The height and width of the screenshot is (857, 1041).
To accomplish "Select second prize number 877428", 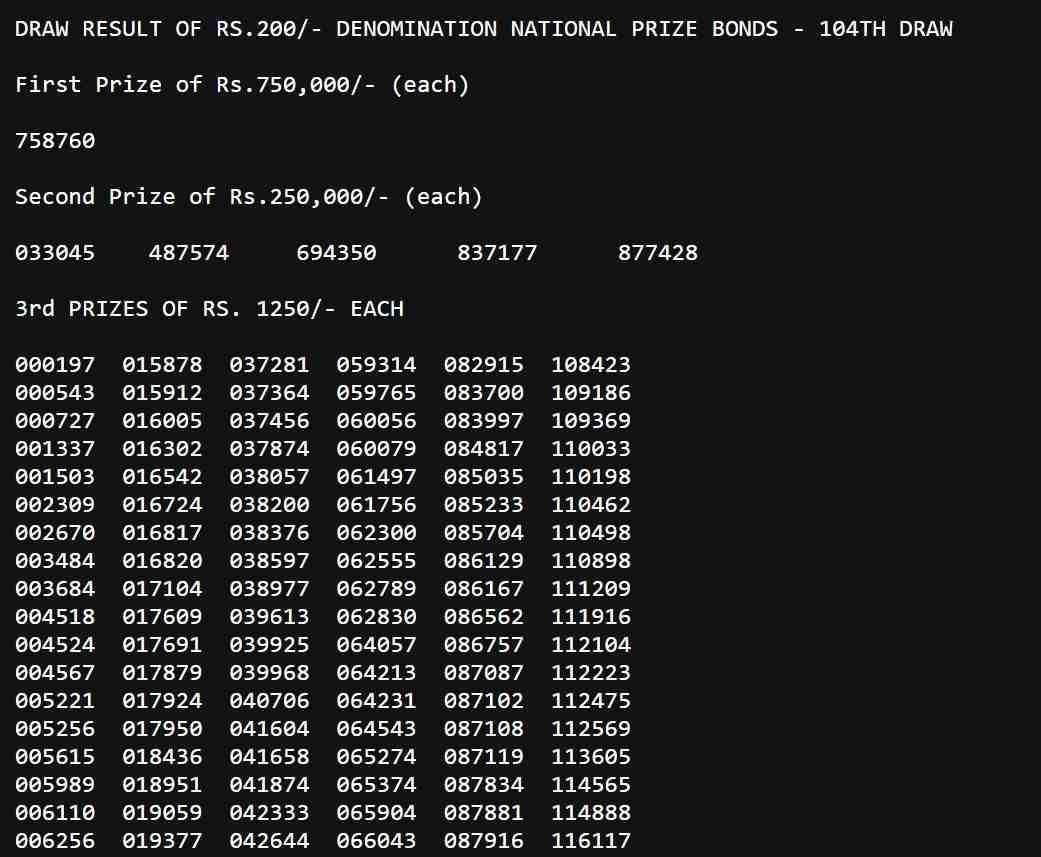I will 659,253.
